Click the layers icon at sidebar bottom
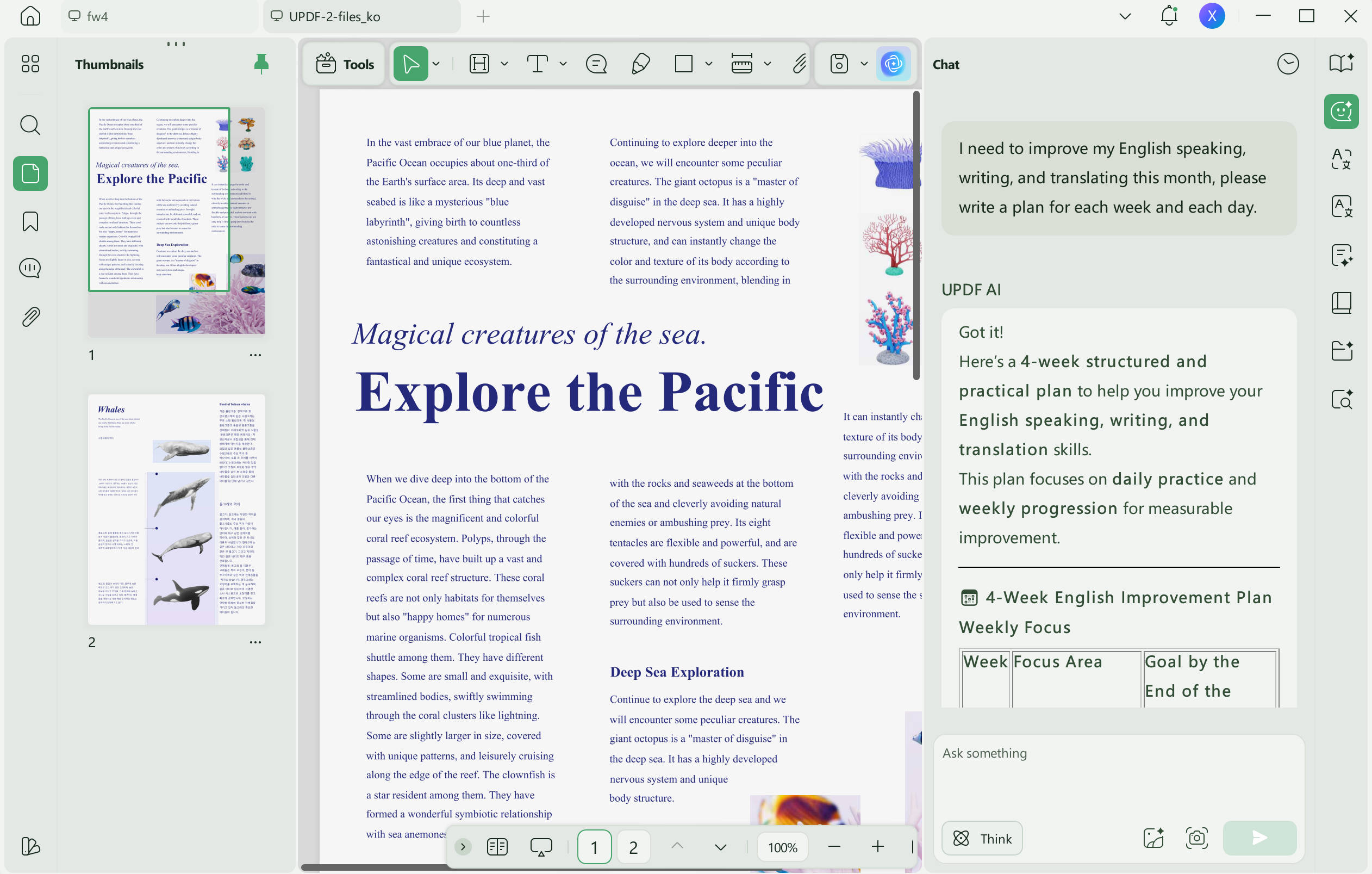1372x874 pixels. pos(30,846)
